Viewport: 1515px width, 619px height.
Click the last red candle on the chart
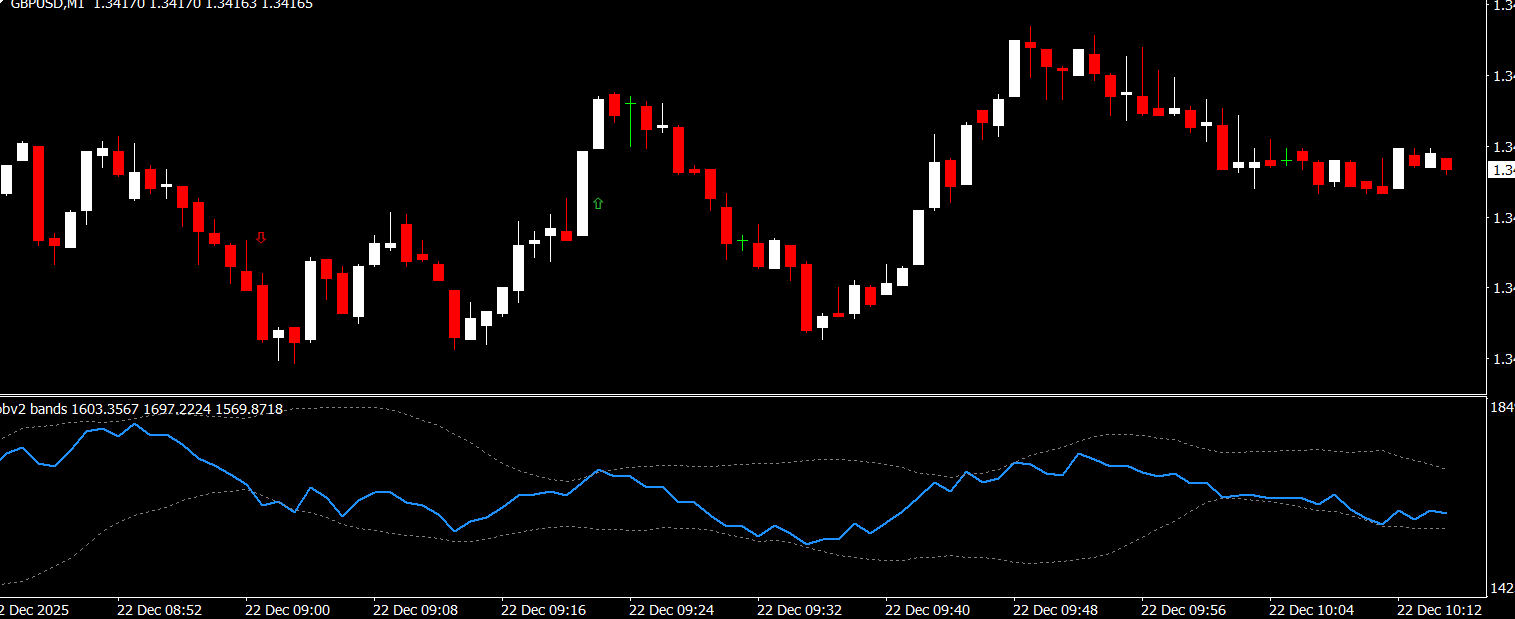1446,164
